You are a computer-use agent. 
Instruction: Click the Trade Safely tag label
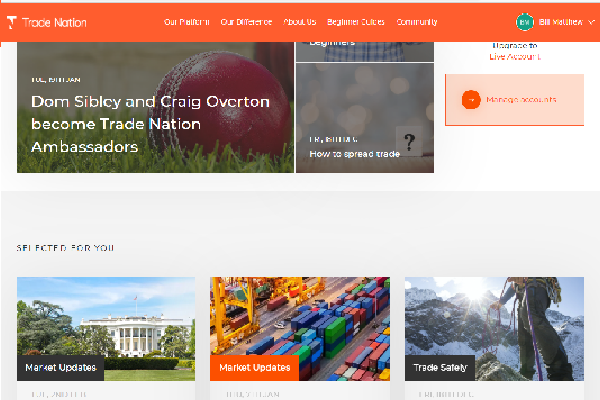(440, 368)
